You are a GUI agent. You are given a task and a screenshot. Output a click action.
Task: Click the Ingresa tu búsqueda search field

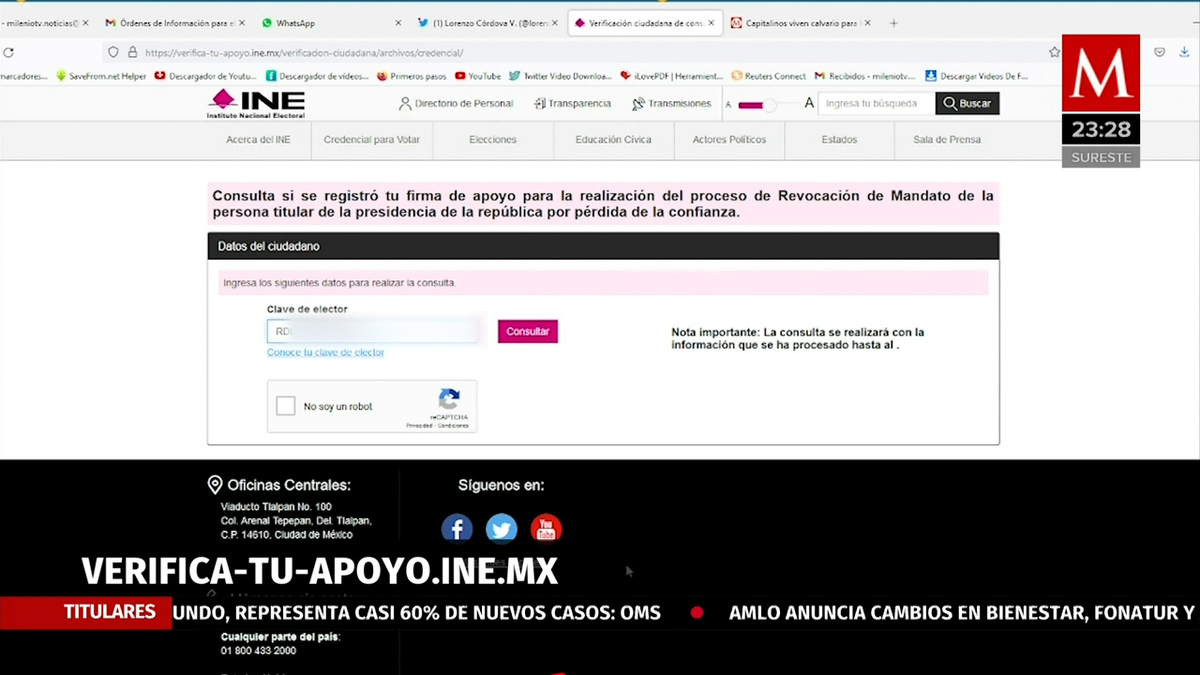[875, 104]
